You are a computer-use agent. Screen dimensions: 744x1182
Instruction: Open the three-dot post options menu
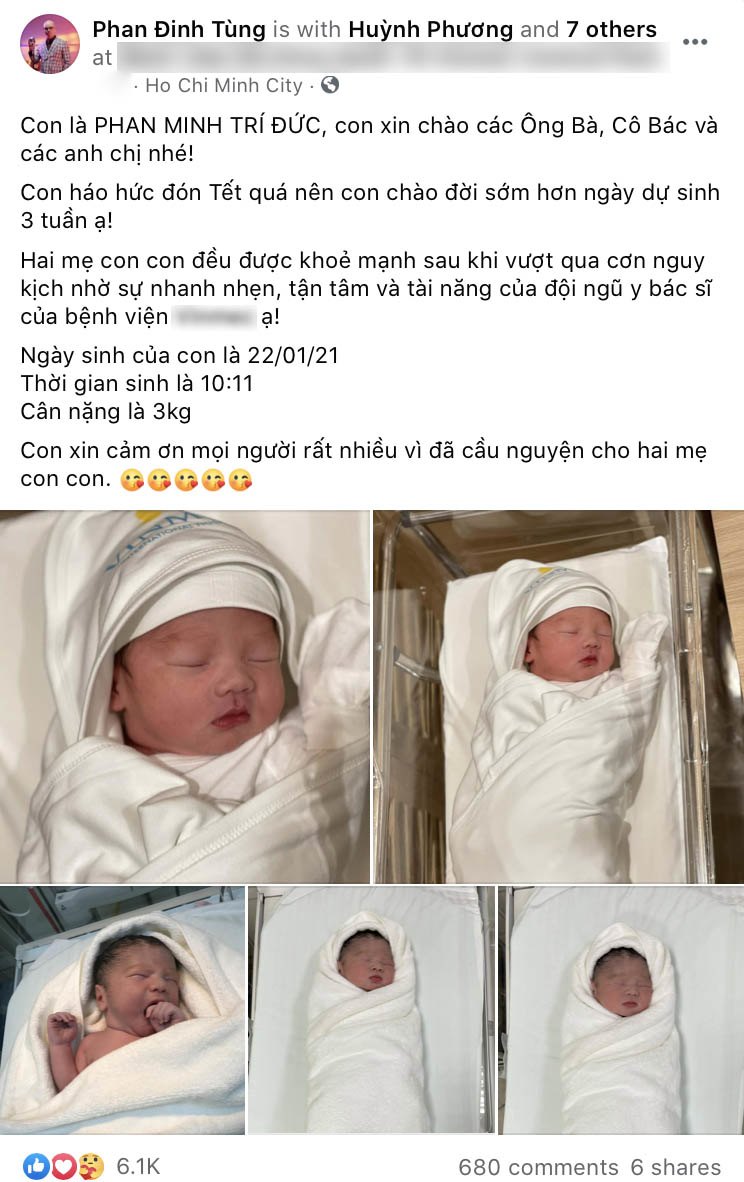(x=694, y=41)
